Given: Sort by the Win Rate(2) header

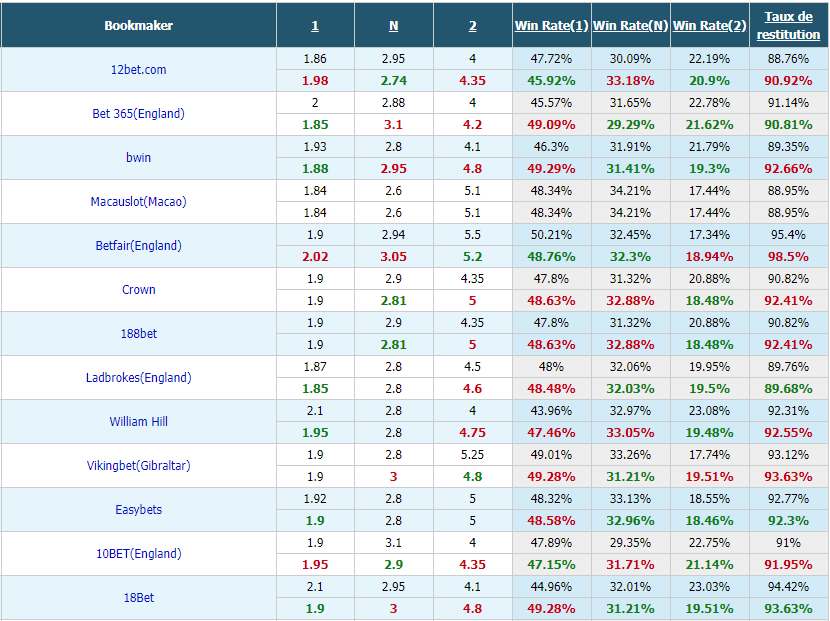Looking at the screenshot, I should coord(709,25).
